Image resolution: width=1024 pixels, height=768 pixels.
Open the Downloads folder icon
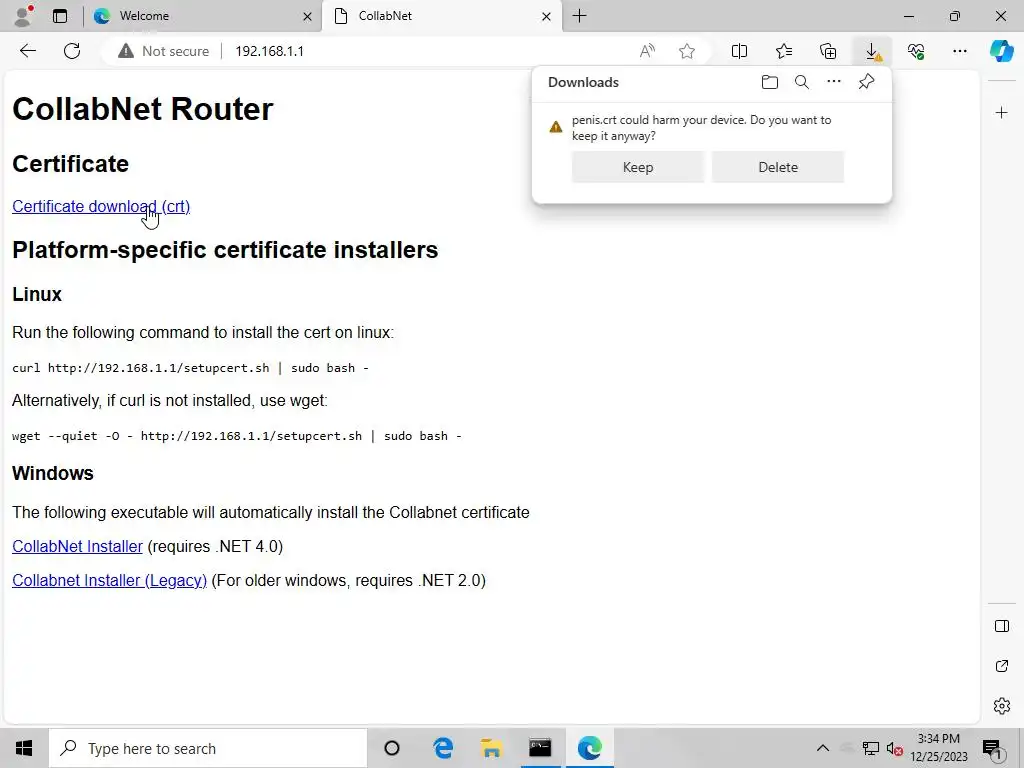pos(770,82)
